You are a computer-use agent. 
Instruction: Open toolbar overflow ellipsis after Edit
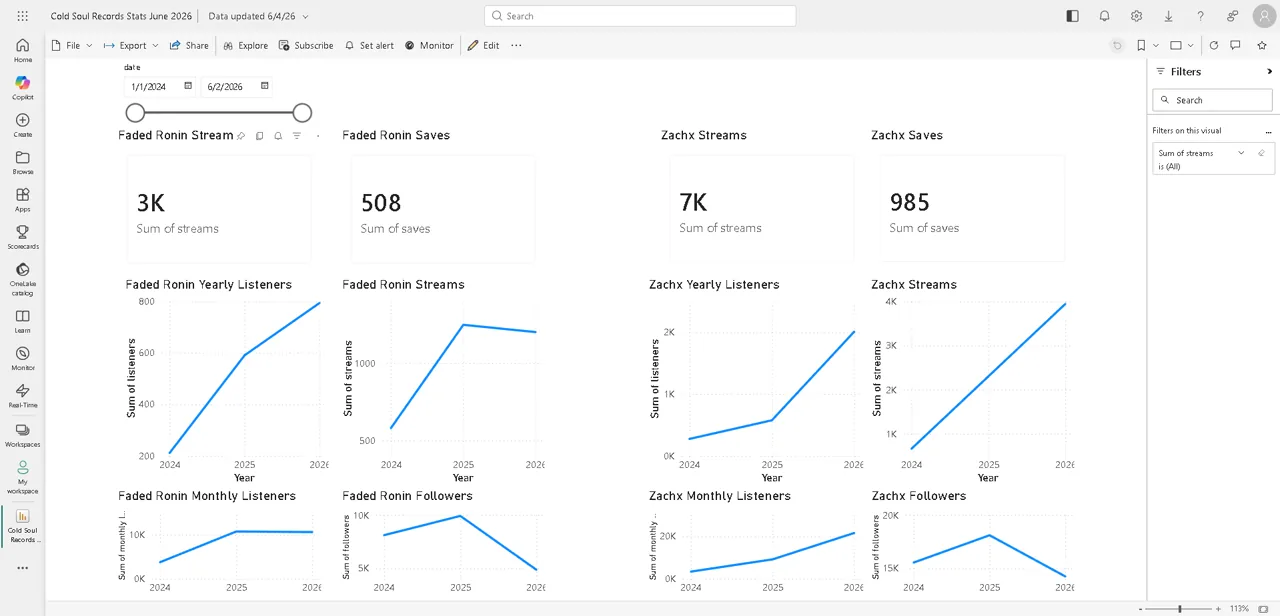(x=516, y=45)
